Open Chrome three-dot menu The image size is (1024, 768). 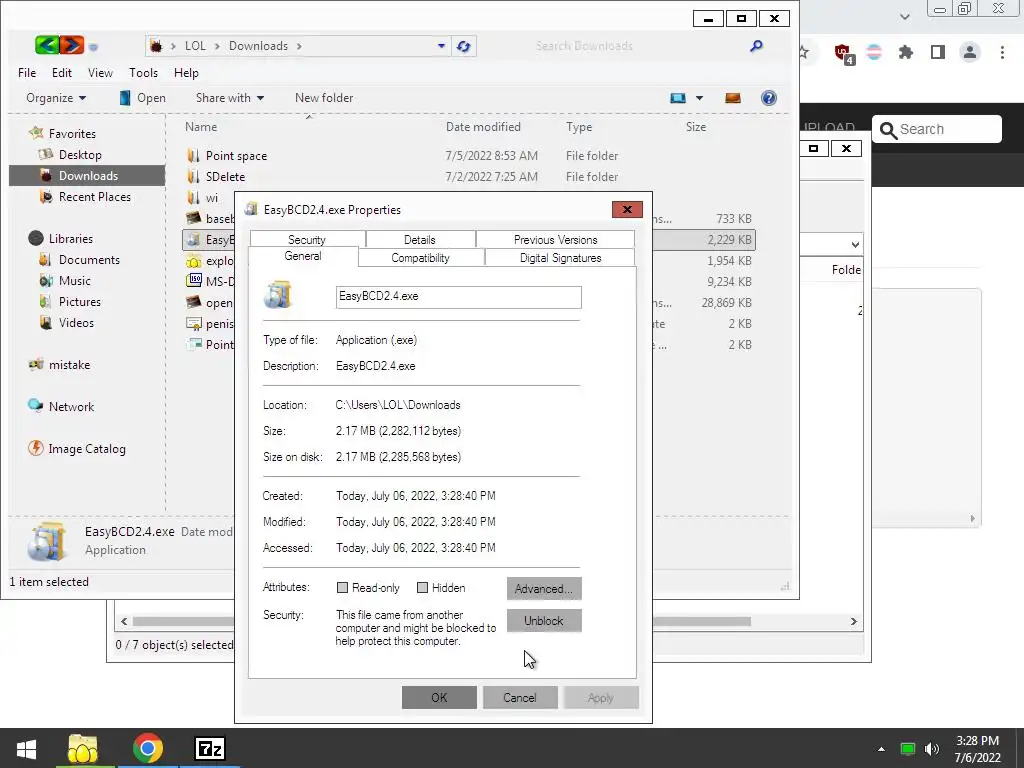[1002, 52]
